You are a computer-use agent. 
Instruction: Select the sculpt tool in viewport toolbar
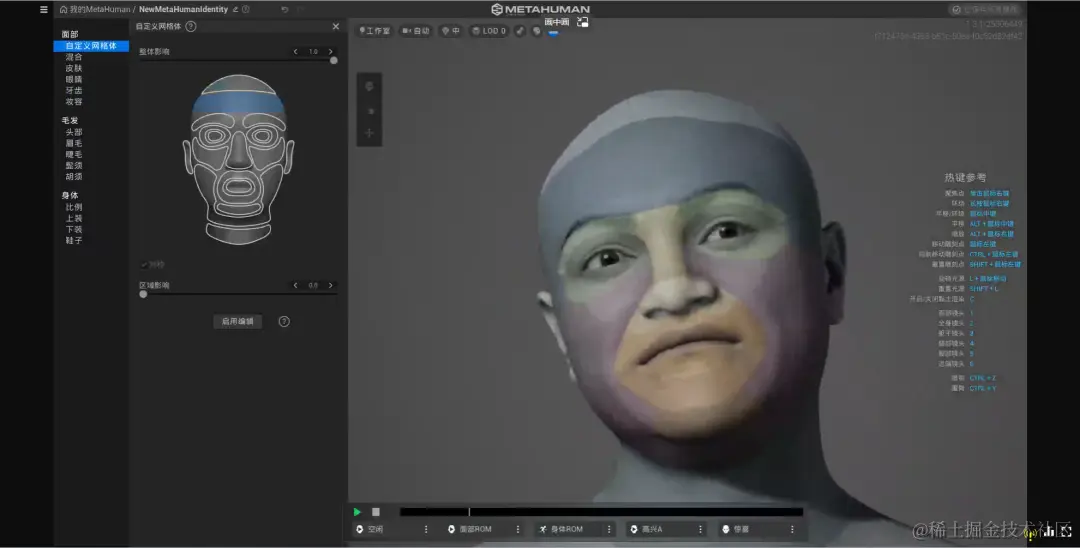point(369,87)
